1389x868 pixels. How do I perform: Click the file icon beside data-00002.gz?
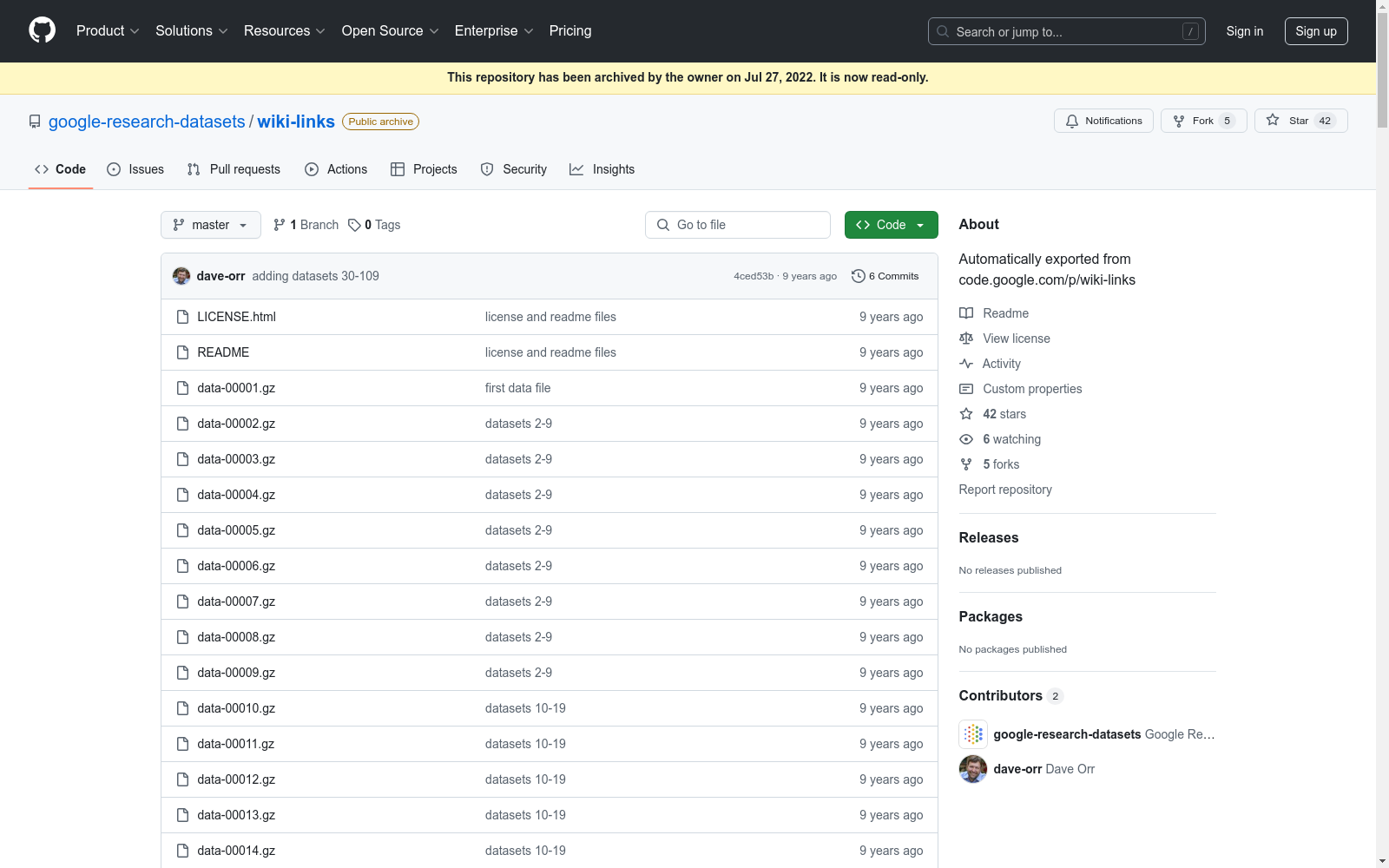[x=182, y=424]
